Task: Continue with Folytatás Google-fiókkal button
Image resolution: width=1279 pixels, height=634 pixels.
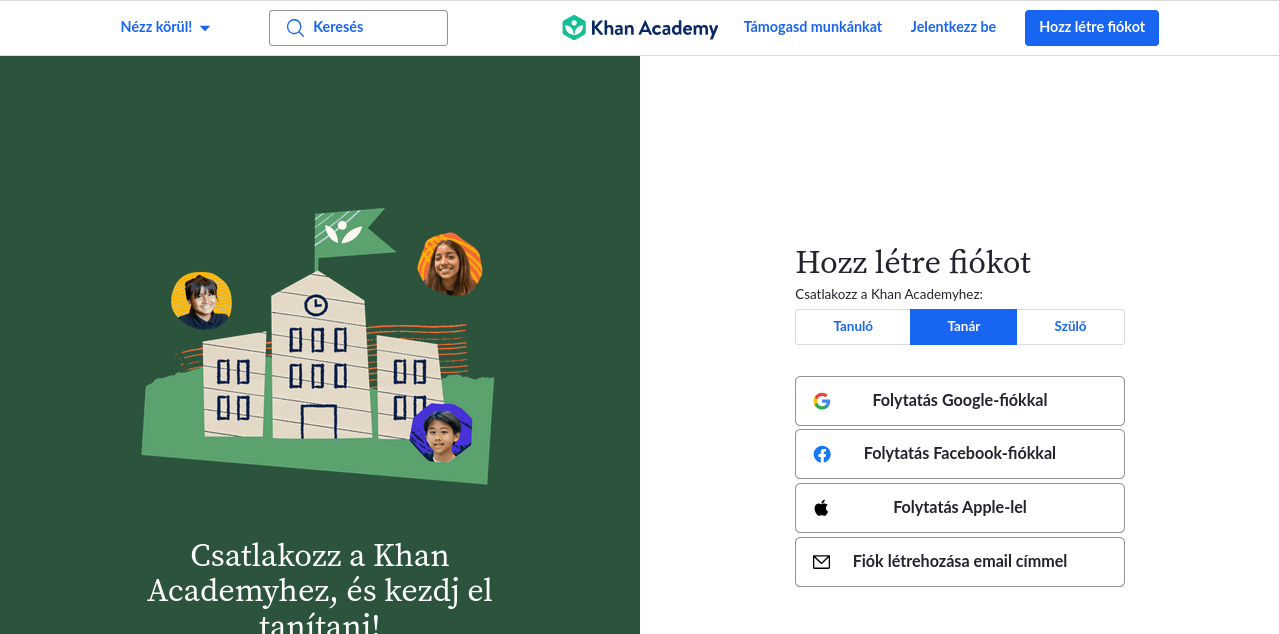Action: pyautogui.click(x=960, y=401)
